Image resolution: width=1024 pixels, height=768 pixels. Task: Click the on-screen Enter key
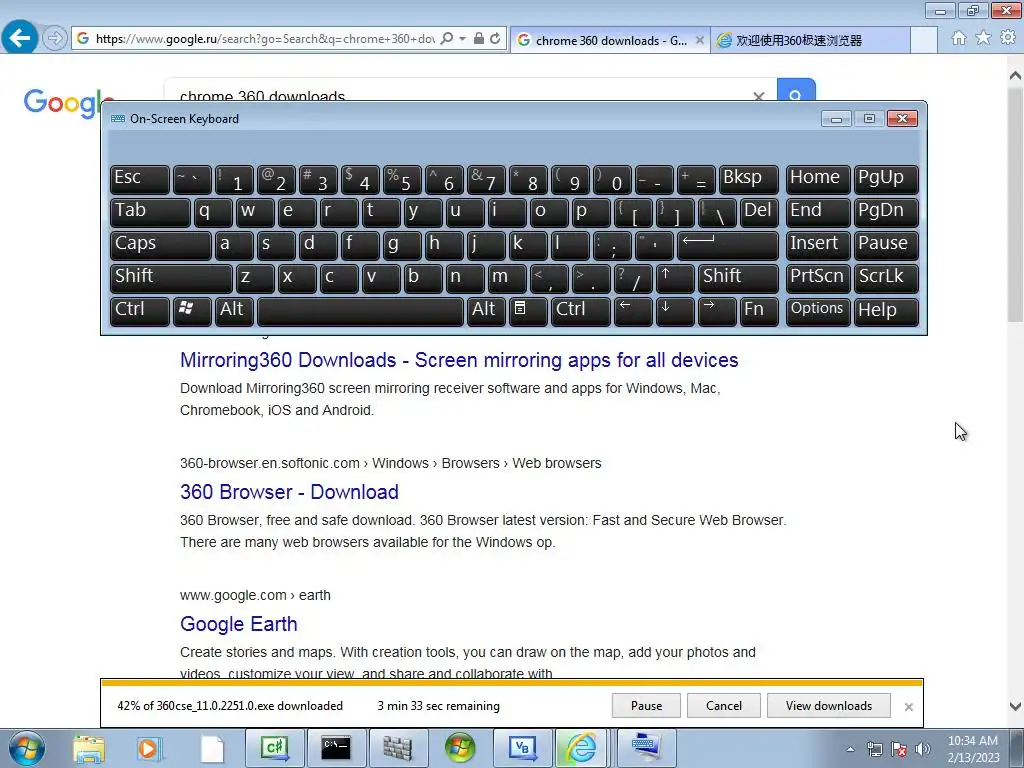pyautogui.click(x=728, y=245)
